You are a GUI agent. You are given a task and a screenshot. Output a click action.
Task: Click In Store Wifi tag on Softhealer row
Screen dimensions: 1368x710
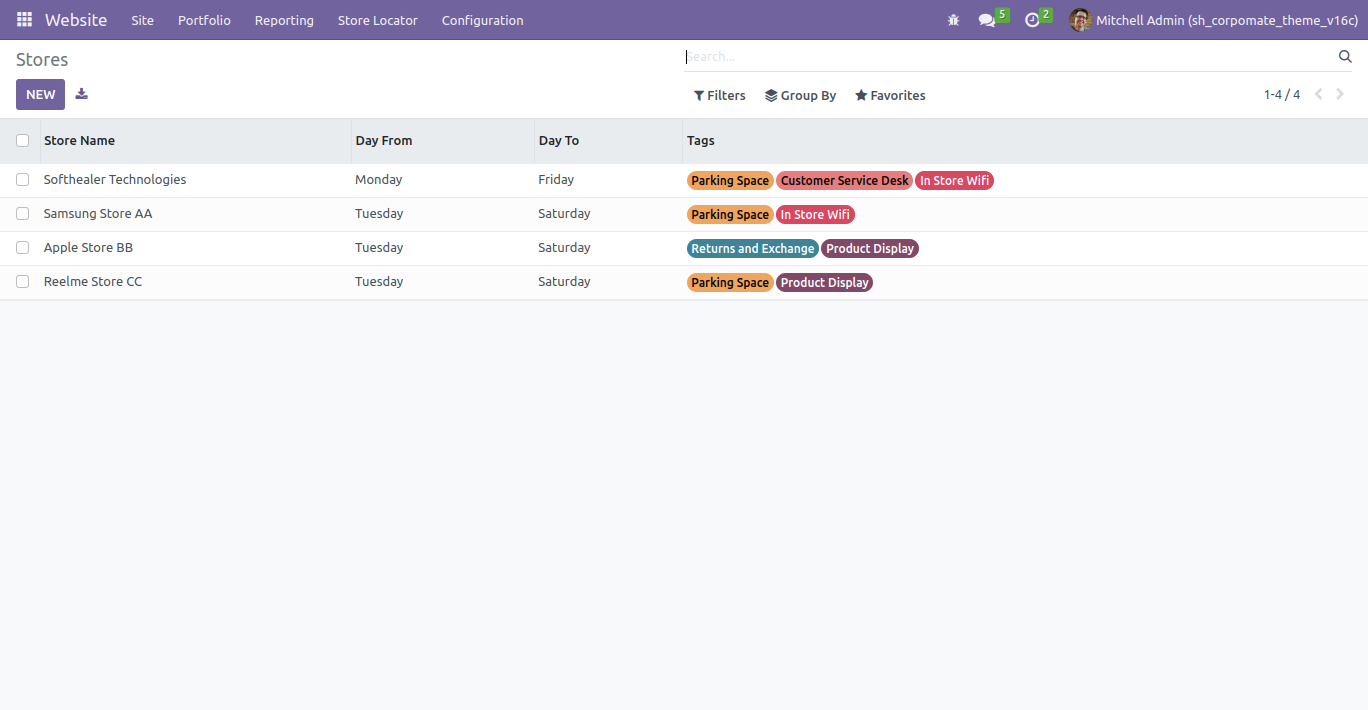coord(955,181)
